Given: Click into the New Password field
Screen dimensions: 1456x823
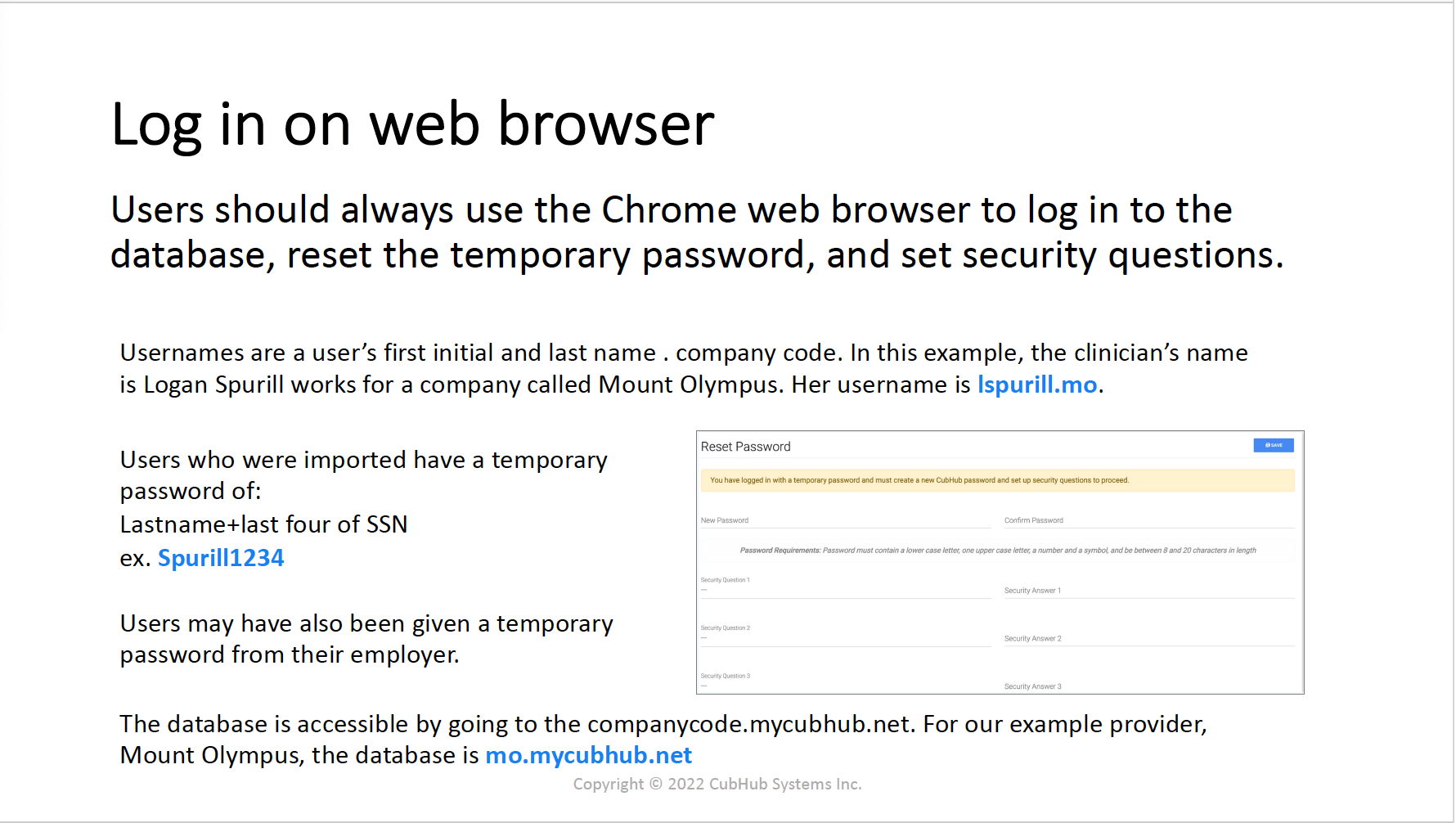Looking at the screenshot, I should tap(845, 520).
